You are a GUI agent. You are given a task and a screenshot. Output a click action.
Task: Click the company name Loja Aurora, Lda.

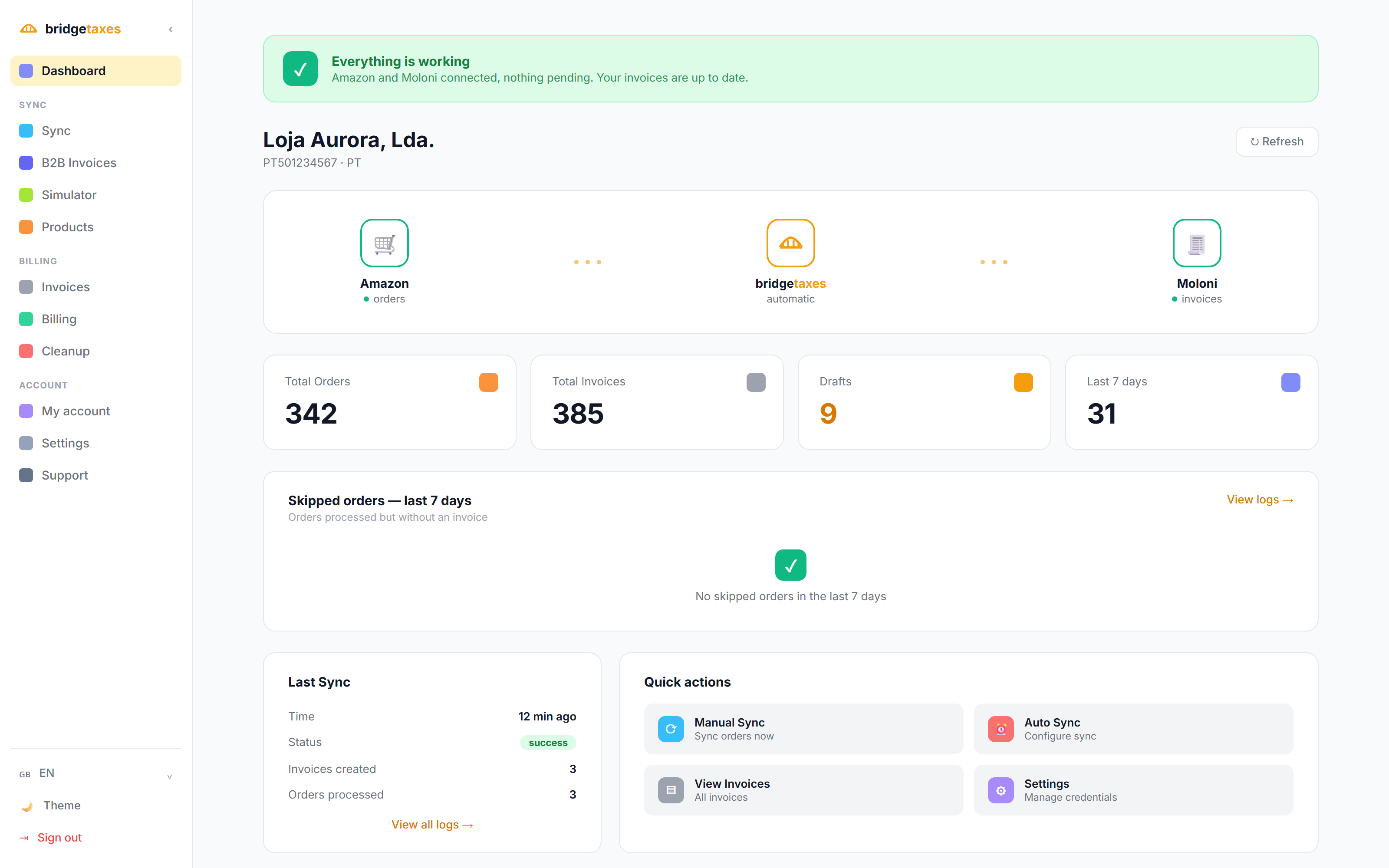(x=349, y=139)
